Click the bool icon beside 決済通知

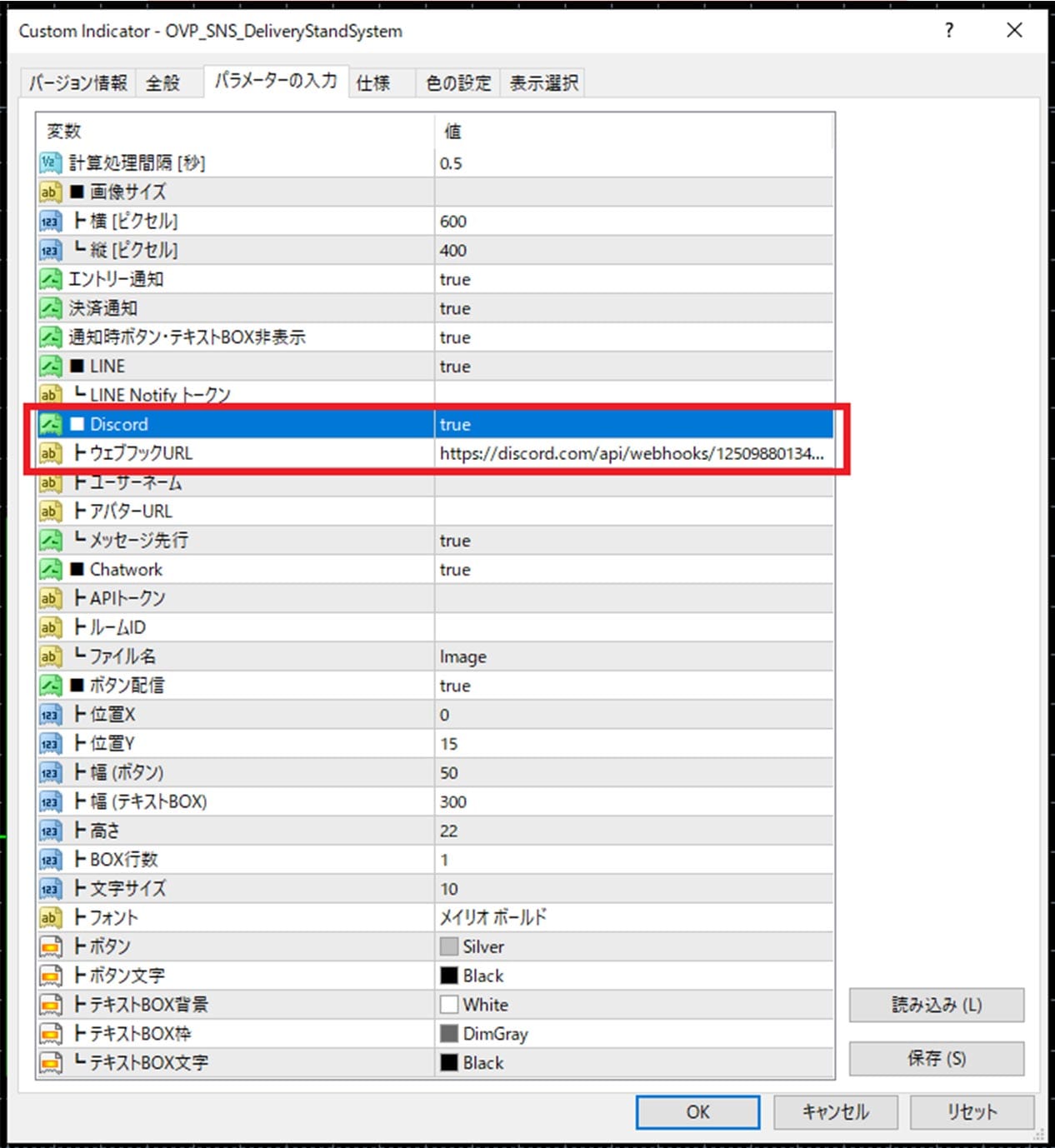click(50, 308)
